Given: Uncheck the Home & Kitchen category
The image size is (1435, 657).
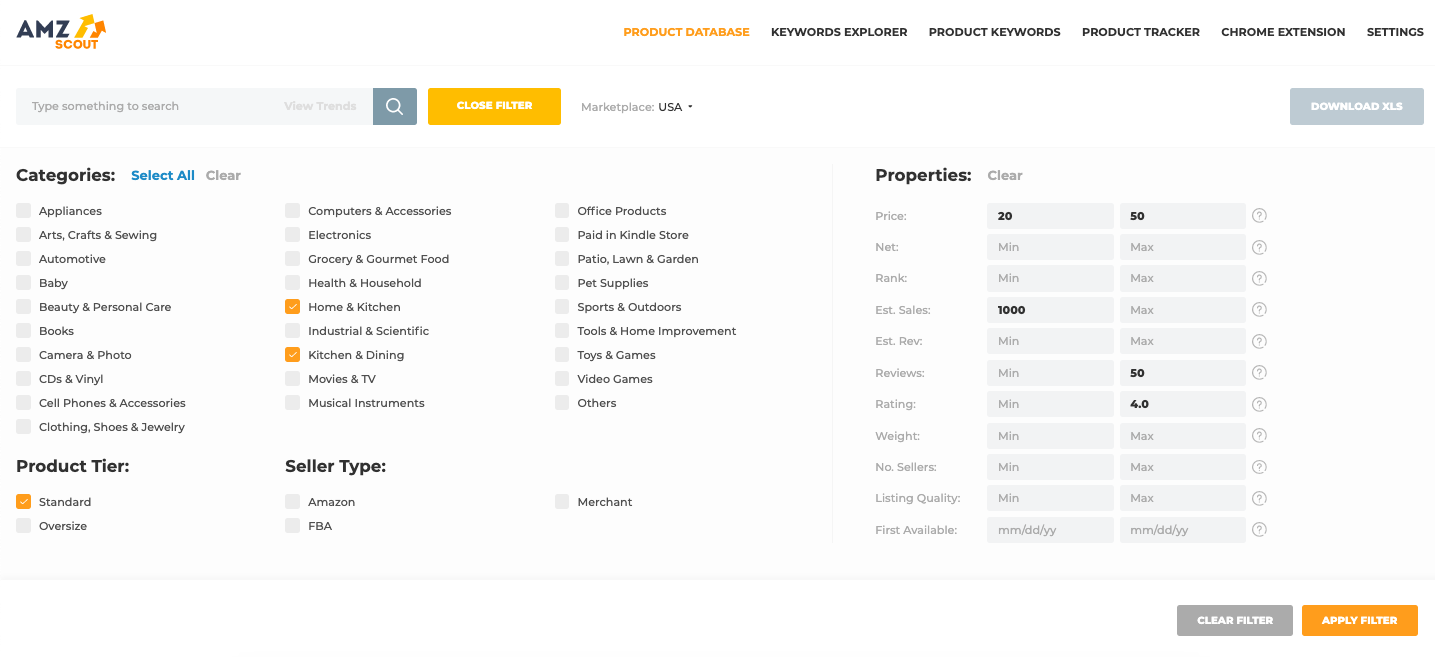Looking at the screenshot, I should pyautogui.click(x=292, y=306).
